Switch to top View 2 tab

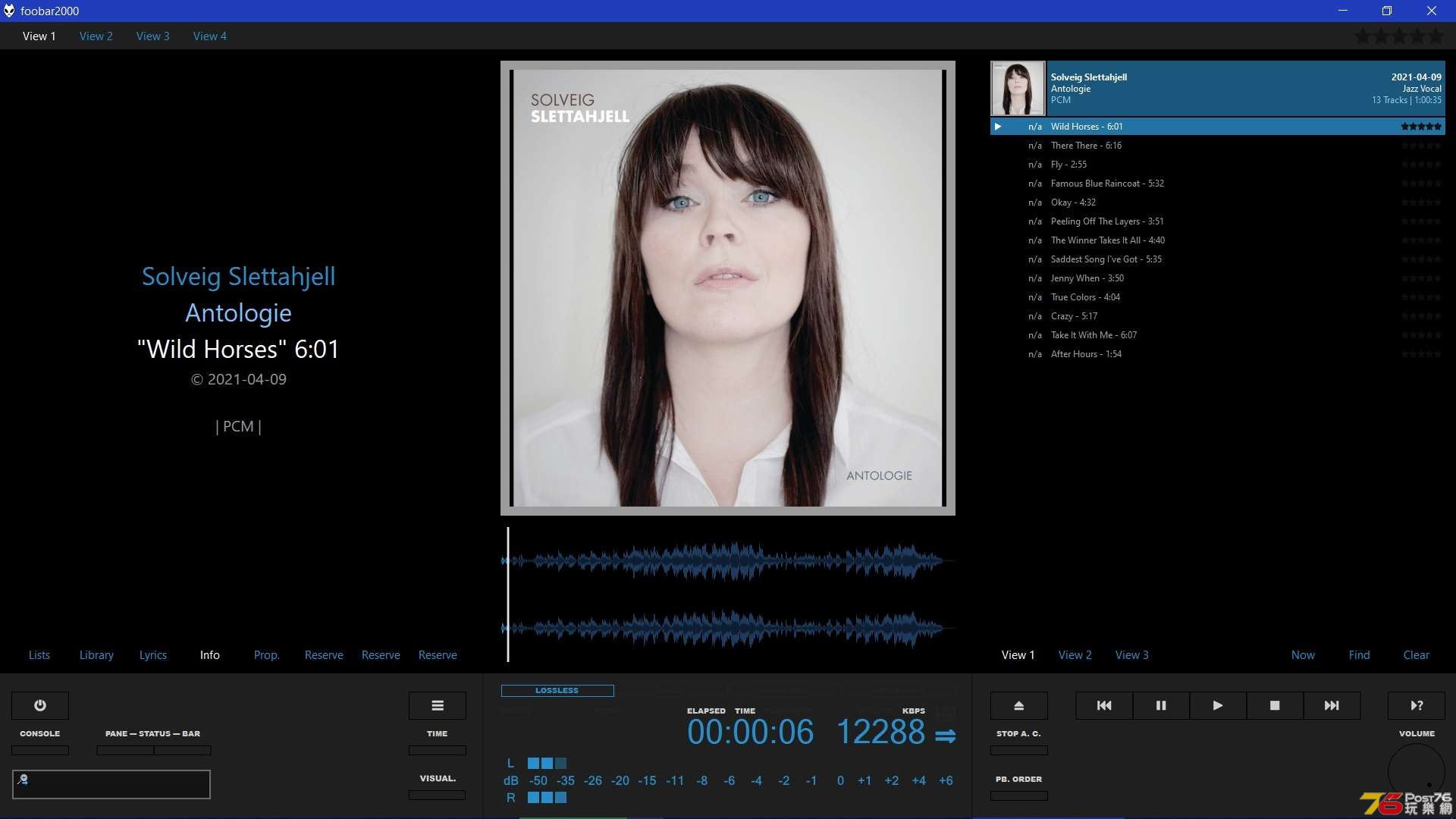96,36
